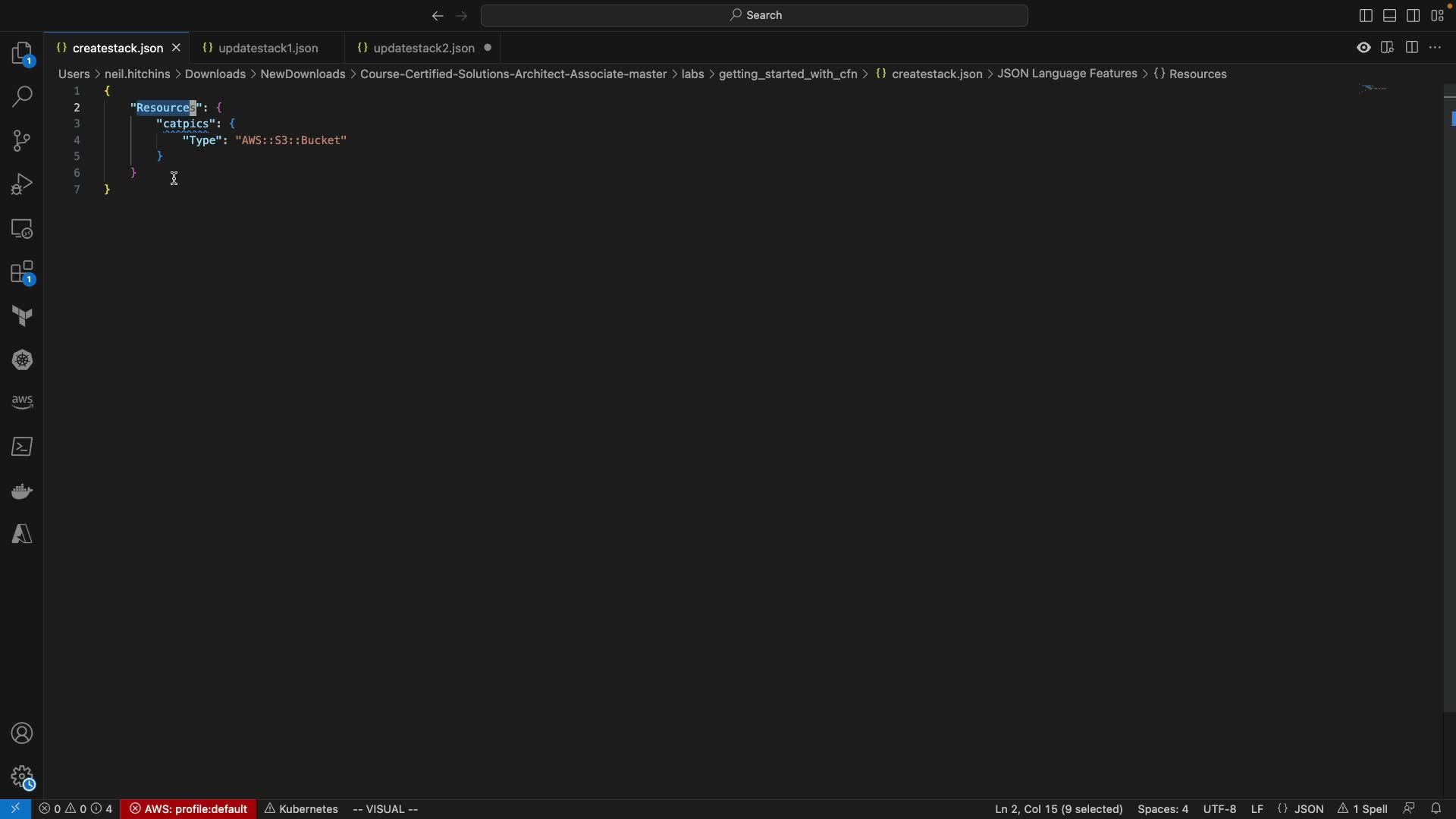Open the AWS Toolkit panel

23,403
